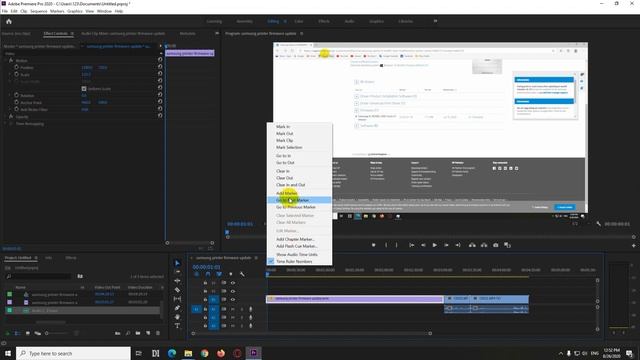
Task: Open Program monitor panel menu
Action: [302, 33]
